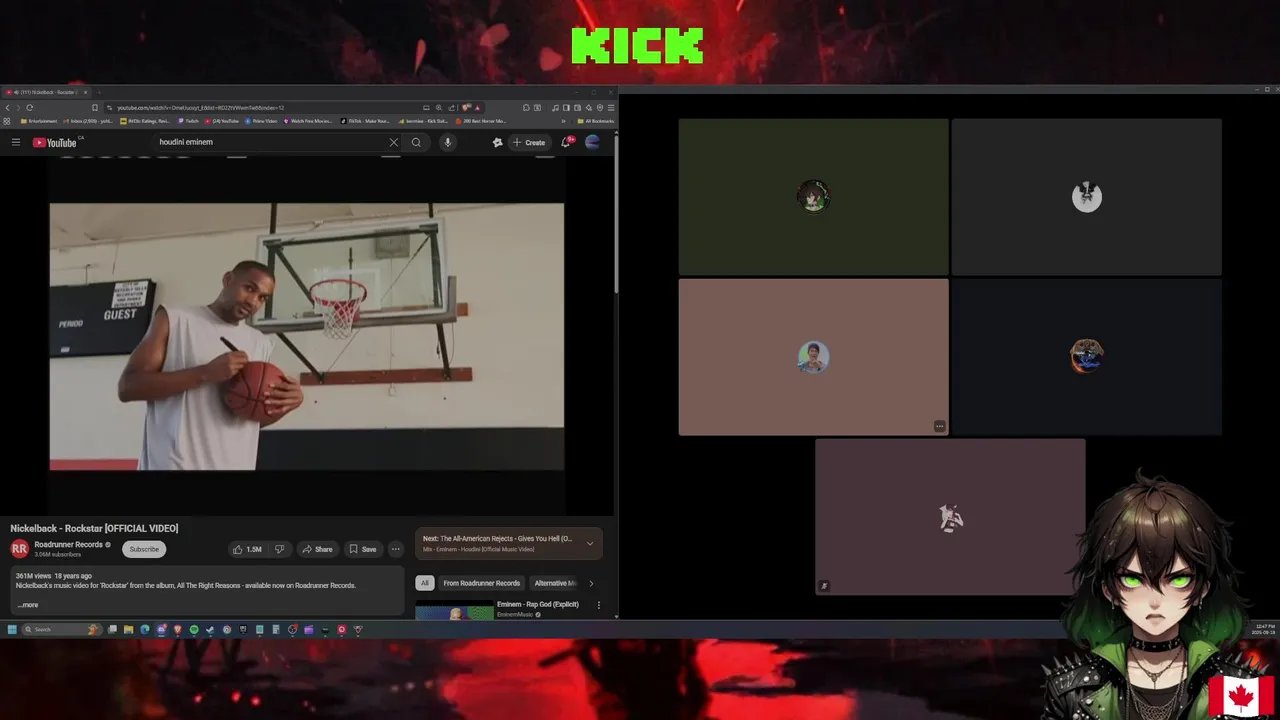The width and height of the screenshot is (1280, 720).
Task: Open the apps grid in the bookmarks bar
Action: click(x=7, y=121)
